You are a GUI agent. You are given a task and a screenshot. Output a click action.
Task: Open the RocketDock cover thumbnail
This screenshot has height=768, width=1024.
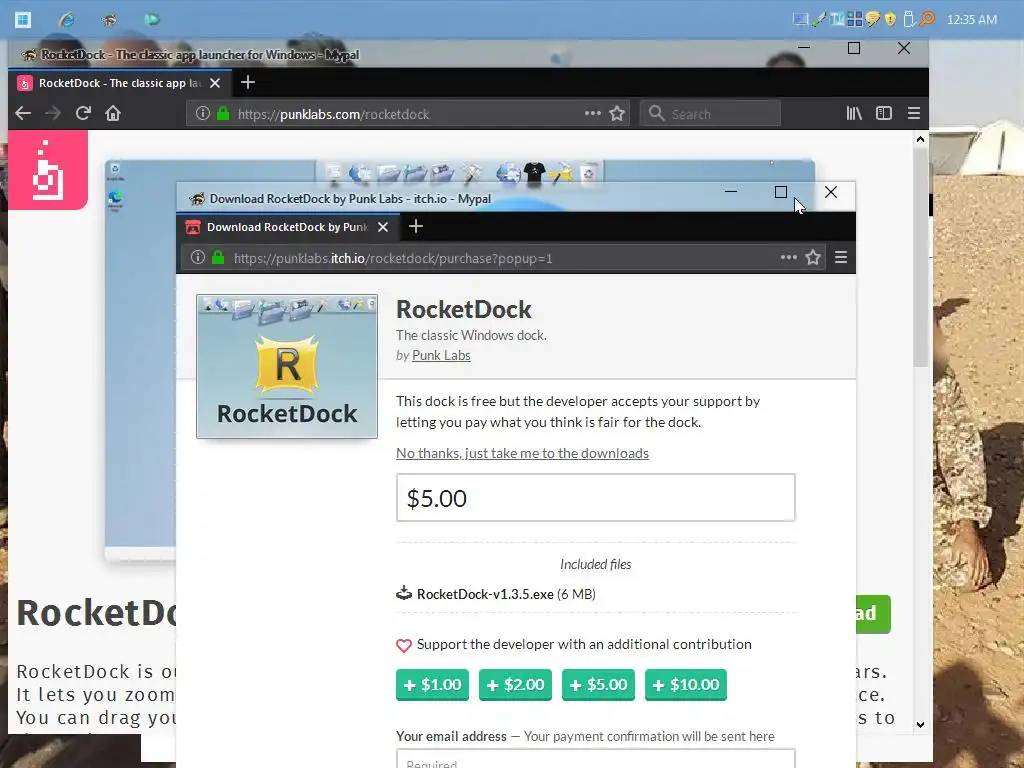coord(287,366)
